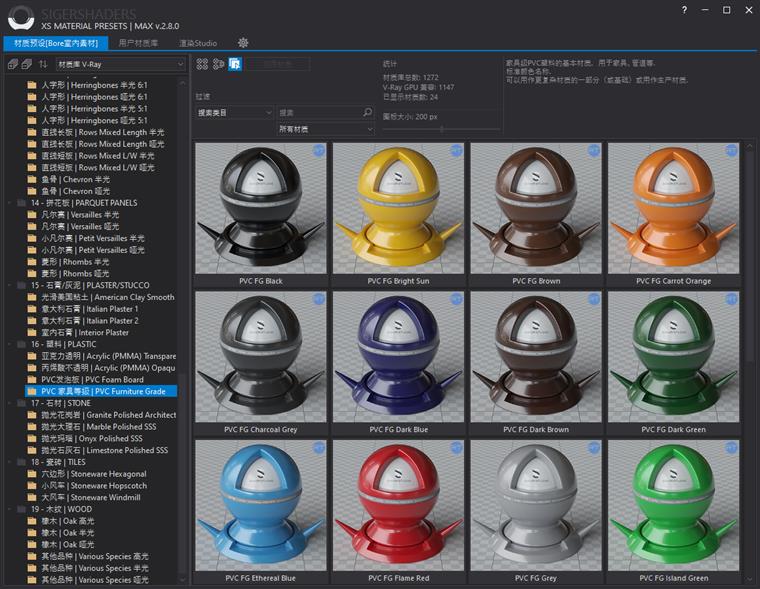Switch to the circles-with-arrow view icon
The height and width of the screenshot is (589, 760).
click(x=218, y=64)
